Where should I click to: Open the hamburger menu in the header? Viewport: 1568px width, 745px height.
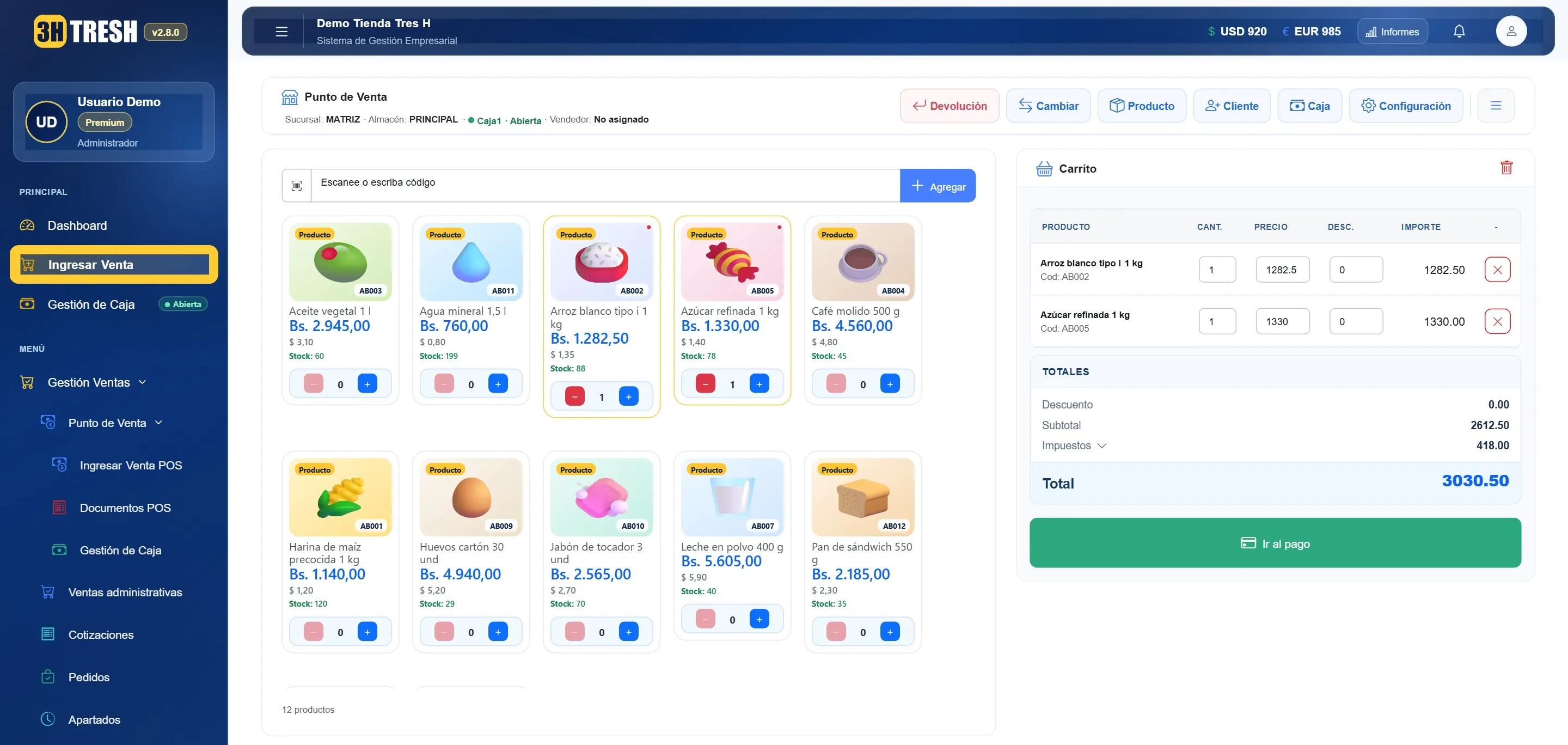(x=281, y=32)
